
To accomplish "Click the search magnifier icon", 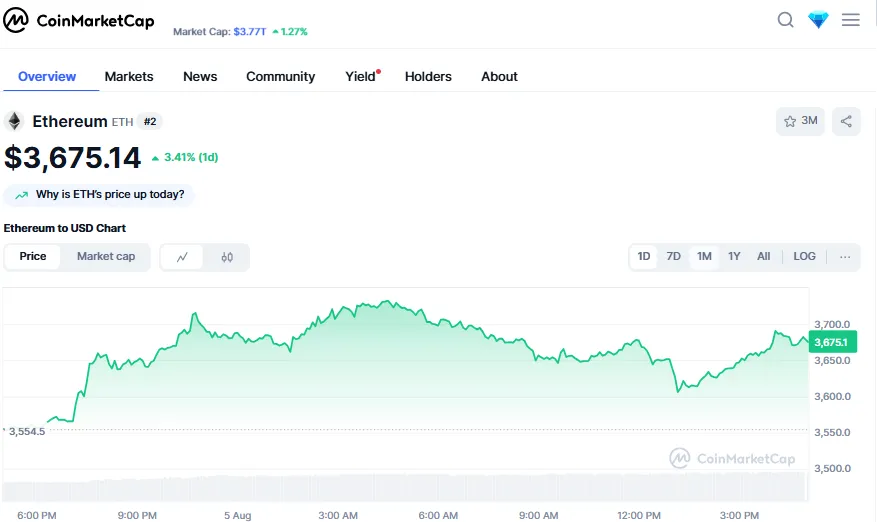I will click(786, 20).
